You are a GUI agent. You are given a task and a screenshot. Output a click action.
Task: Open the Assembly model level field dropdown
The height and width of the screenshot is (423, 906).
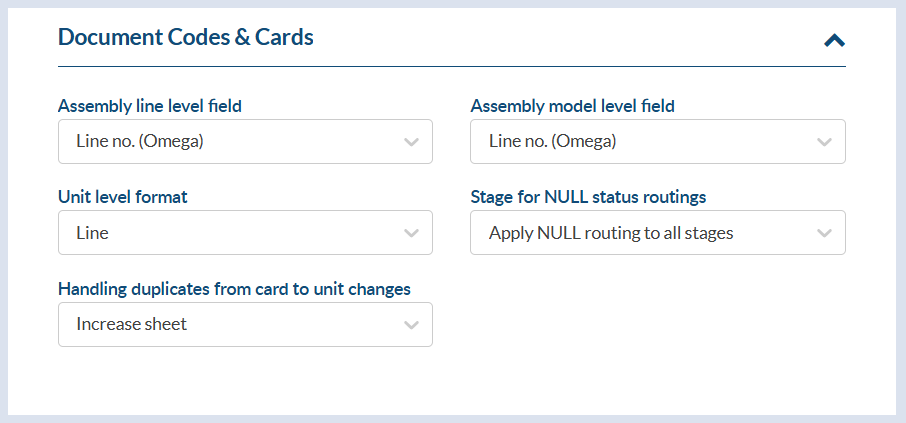pos(657,142)
